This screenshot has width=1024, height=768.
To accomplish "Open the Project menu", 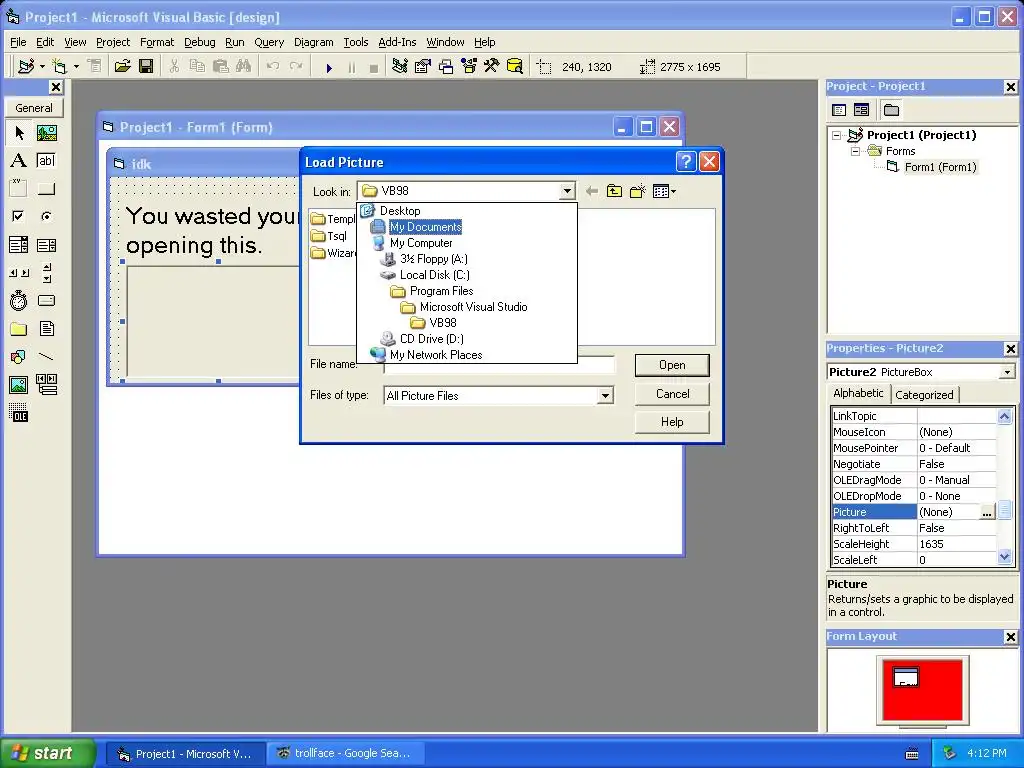I will (x=113, y=42).
